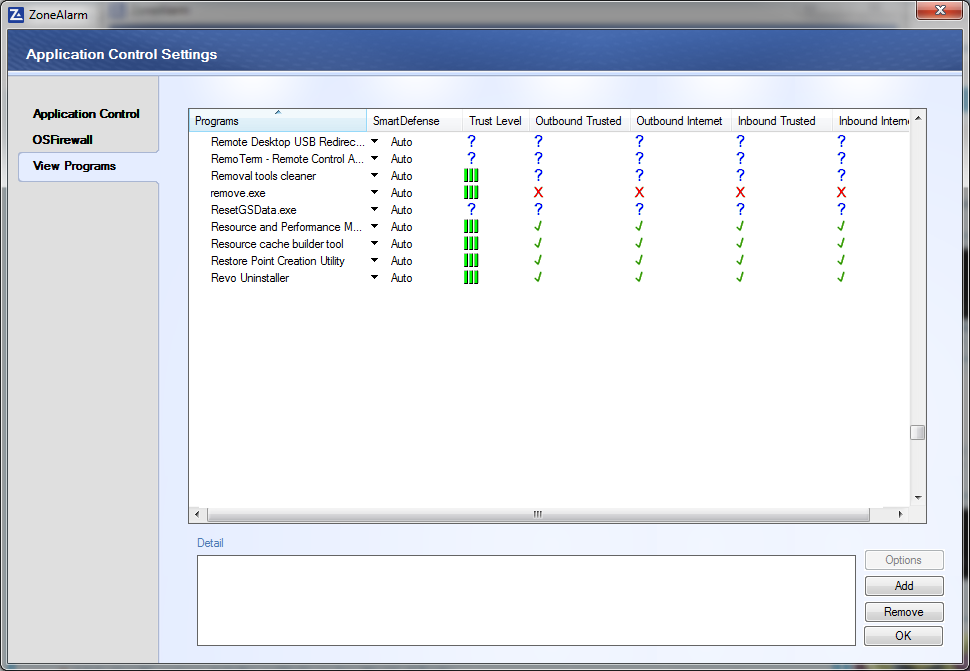Viewport: 970px width, 671px height.
Task: Click Trust Level bars for Removal tools cleaner
Action: pyautogui.click(x=471, y=176)
